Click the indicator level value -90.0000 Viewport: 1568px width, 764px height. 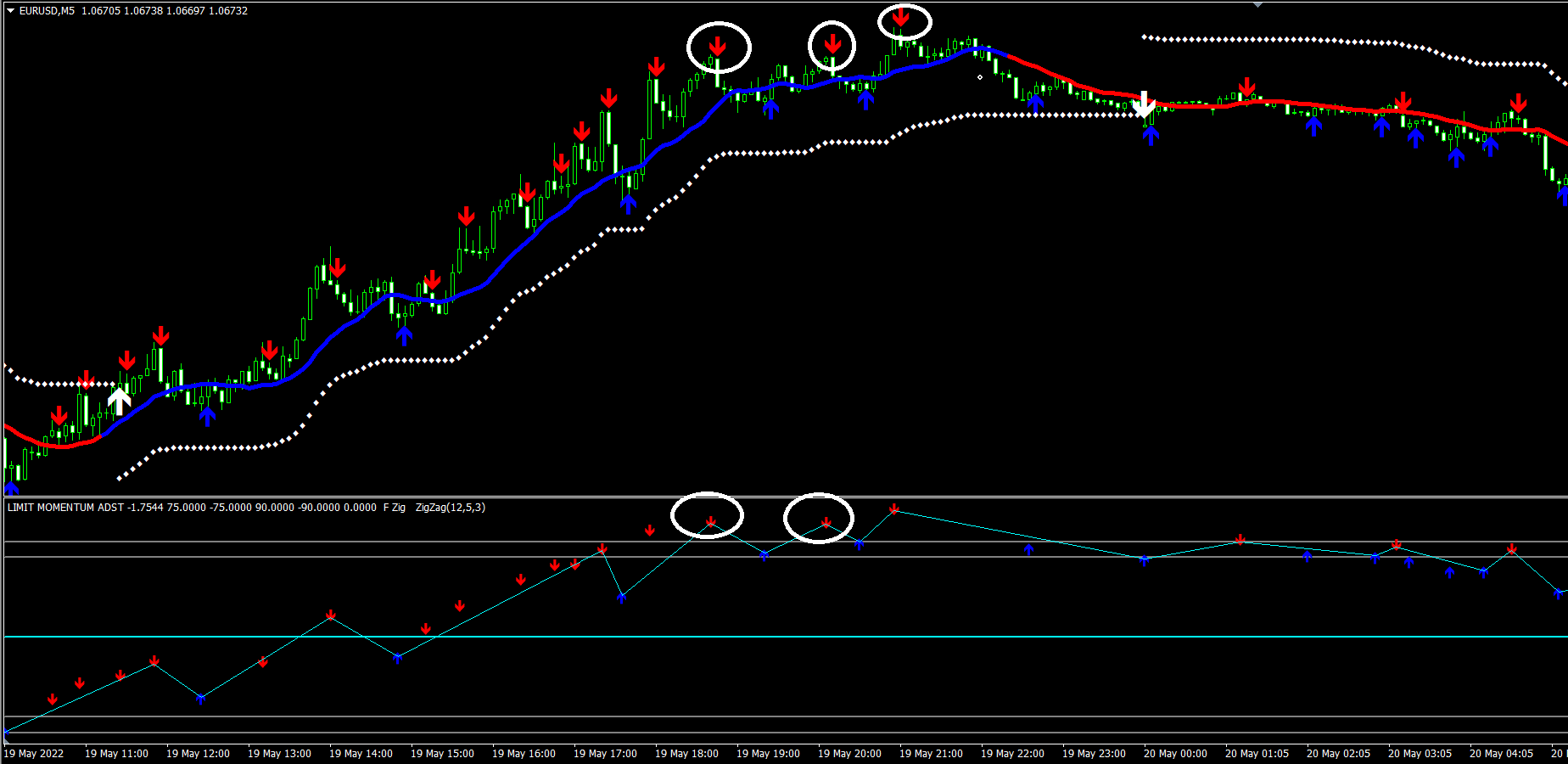[319, 508]
